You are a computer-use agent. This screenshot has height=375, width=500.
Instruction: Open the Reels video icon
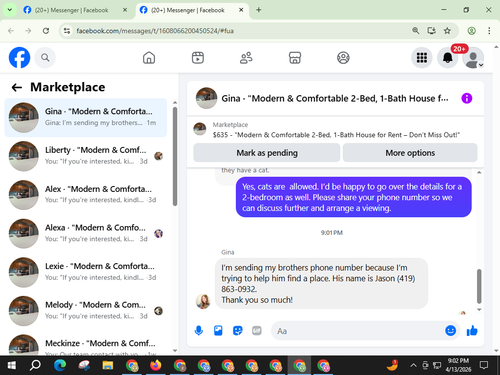tap(198, 58)
